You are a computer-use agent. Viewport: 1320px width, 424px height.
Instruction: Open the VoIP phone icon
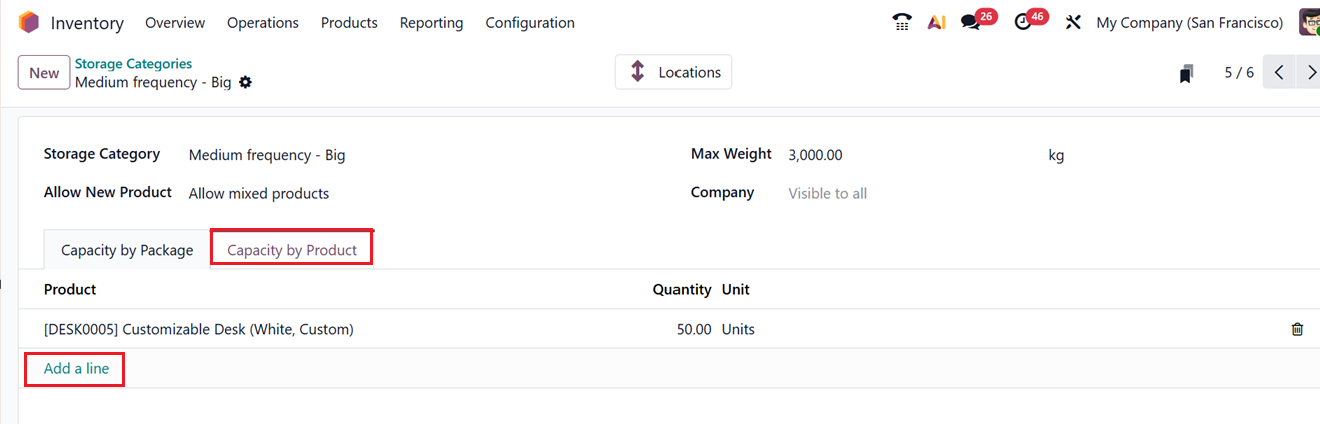(902, 22)
